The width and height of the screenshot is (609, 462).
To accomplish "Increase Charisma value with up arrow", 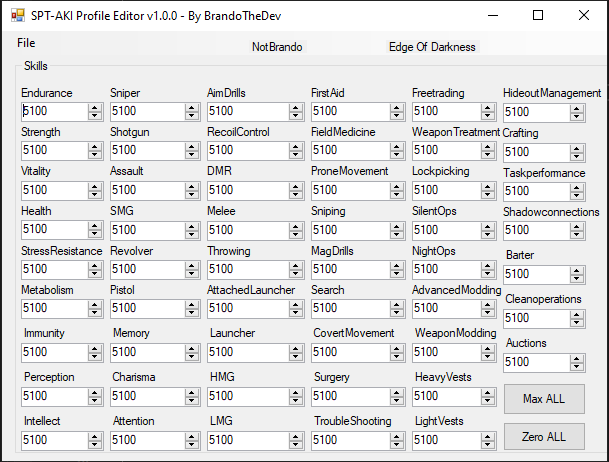I will coord(191,393).
